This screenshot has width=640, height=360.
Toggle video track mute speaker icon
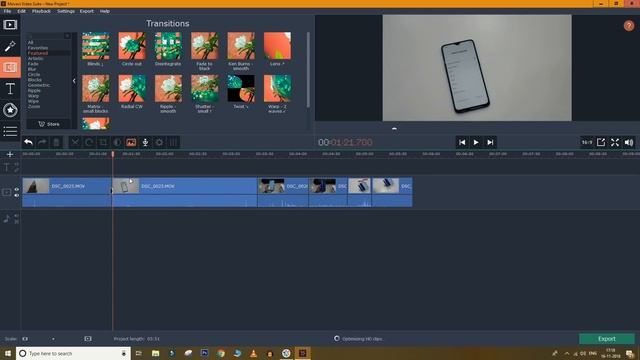pyautogui.click(x=17, y=196)
